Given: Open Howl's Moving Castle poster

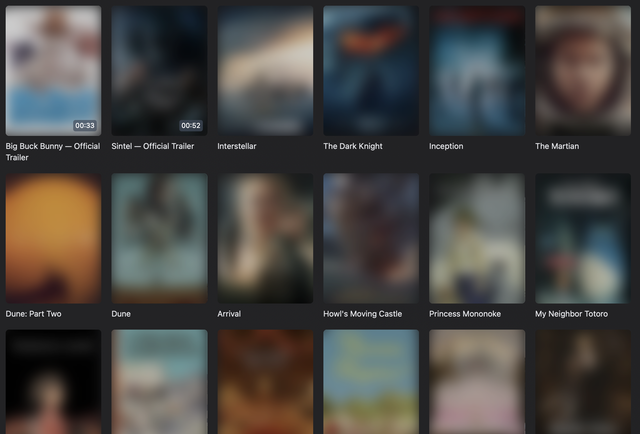Looking at the screenshot, I should [x=371, y=238].
